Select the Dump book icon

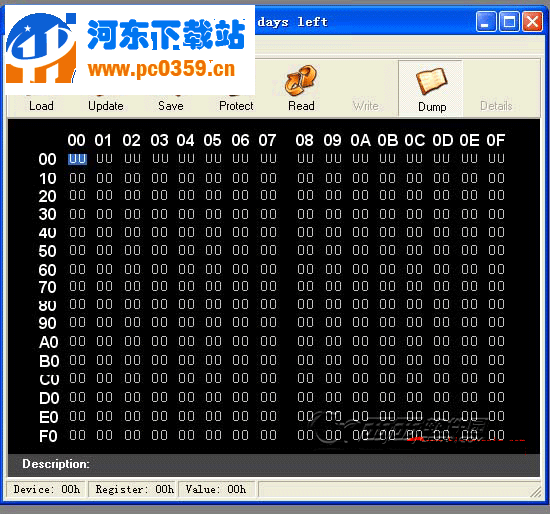pos(431,81)
